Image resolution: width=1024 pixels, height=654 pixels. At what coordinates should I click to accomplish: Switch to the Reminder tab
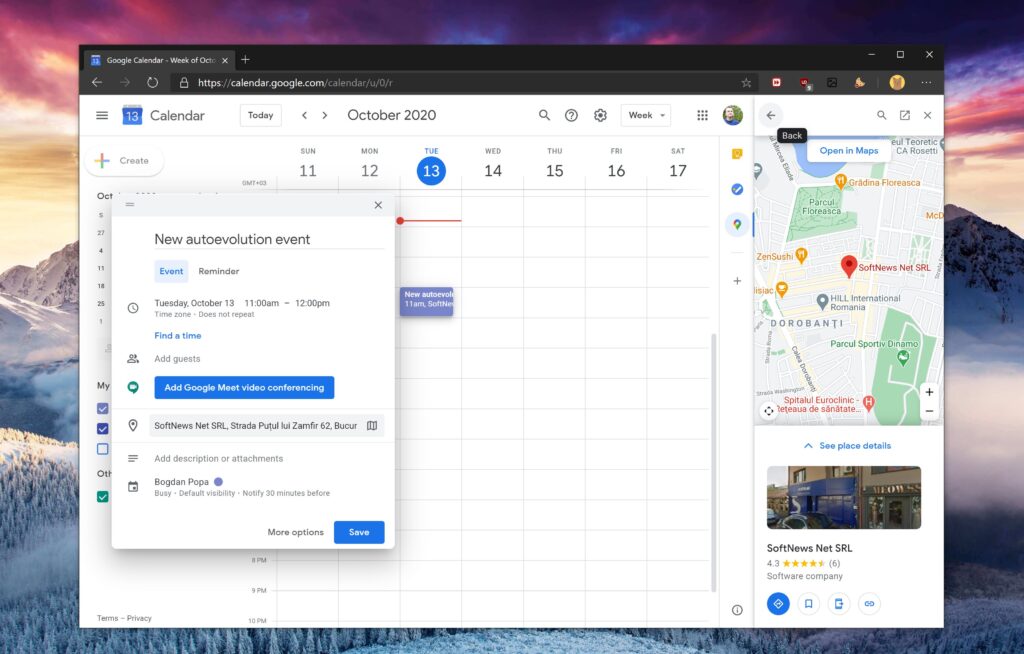click(x=218, y=271)
